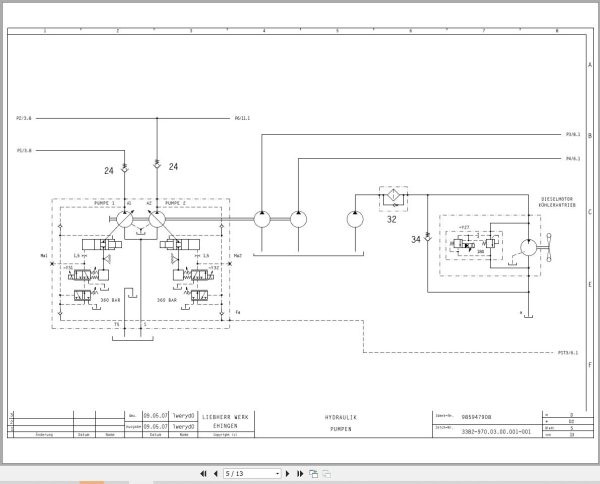
Task: Click the 24 label right of pump 2 line
Action: 173,166
